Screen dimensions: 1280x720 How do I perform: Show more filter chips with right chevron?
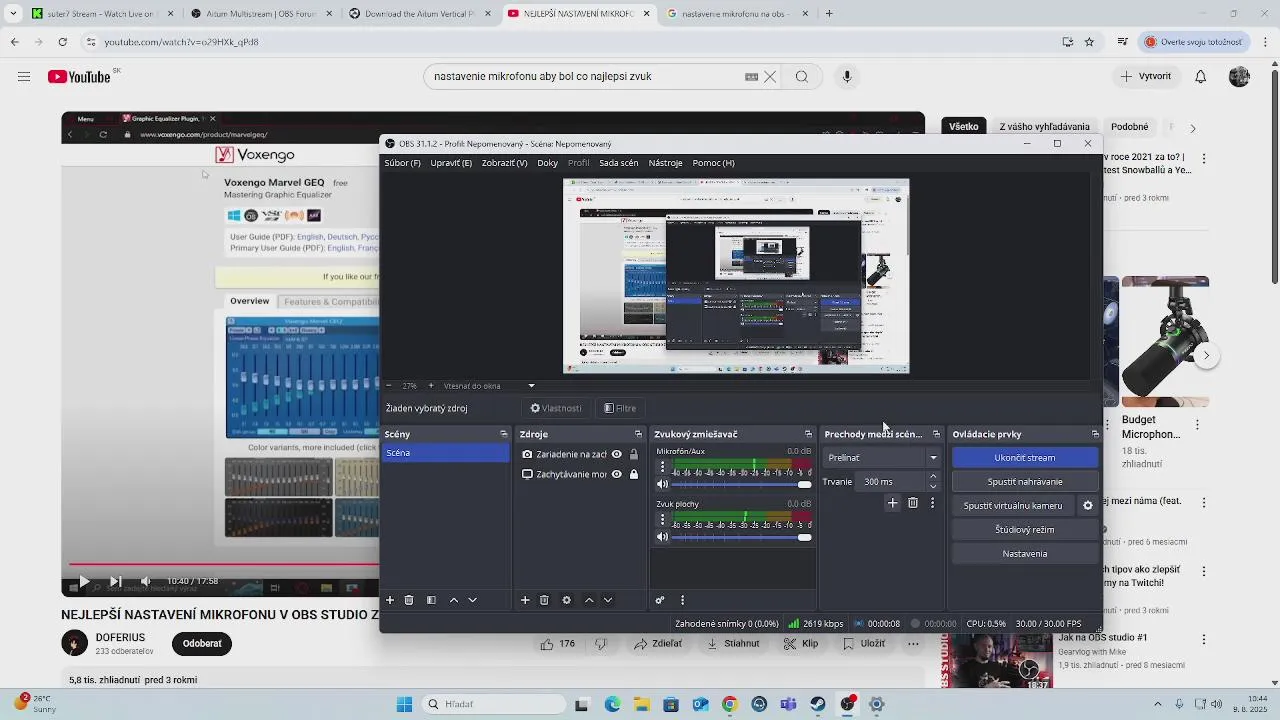click(x=1192, y=128)
